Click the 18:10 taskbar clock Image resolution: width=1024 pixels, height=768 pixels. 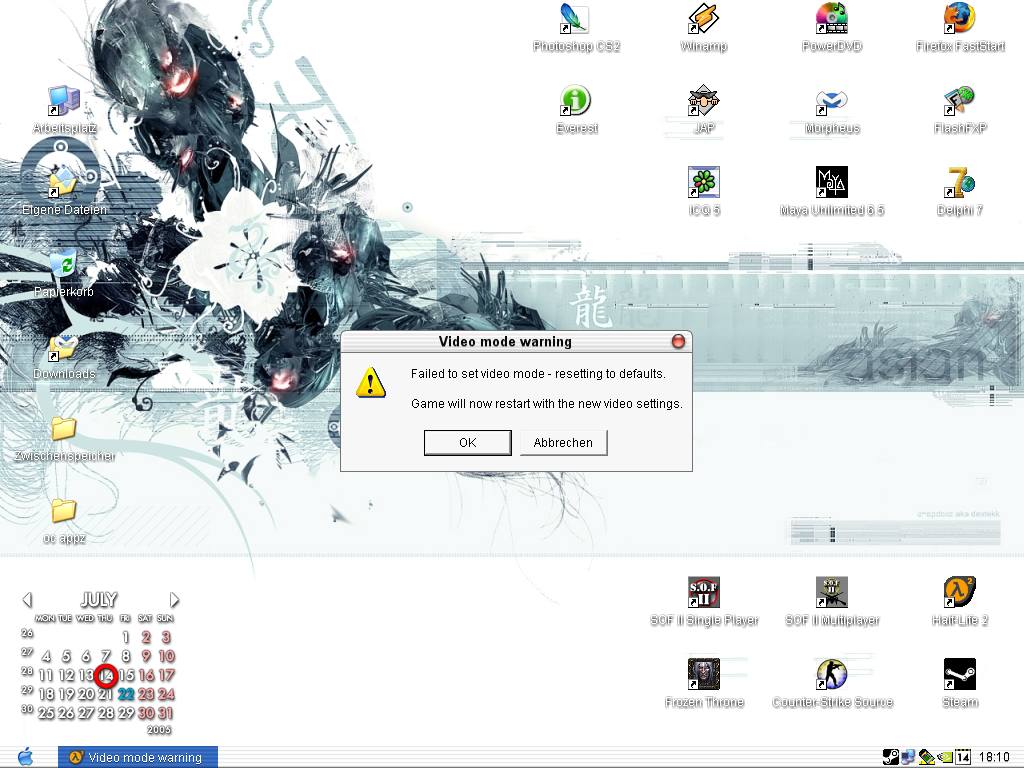coord(995,758)
